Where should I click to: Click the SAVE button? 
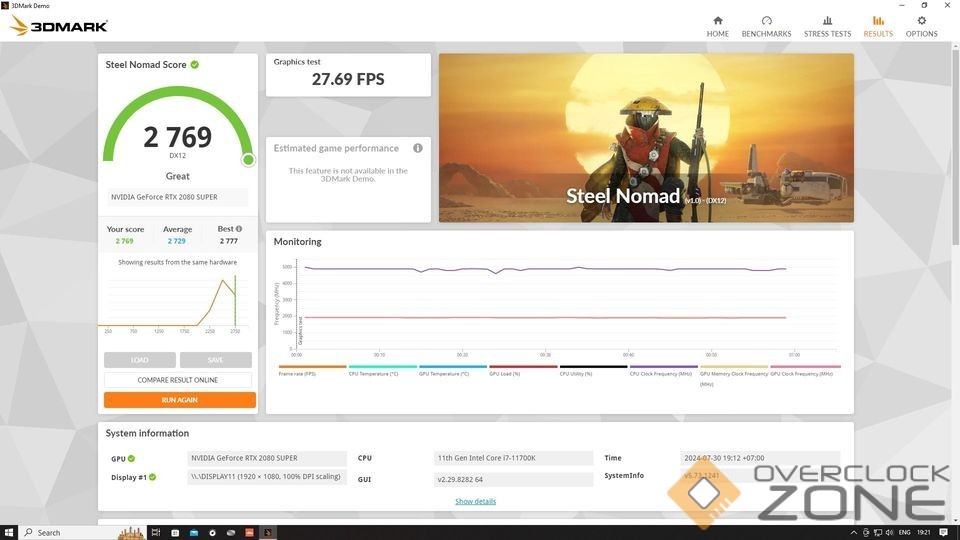pyautogui.click(x=216, y=360)
